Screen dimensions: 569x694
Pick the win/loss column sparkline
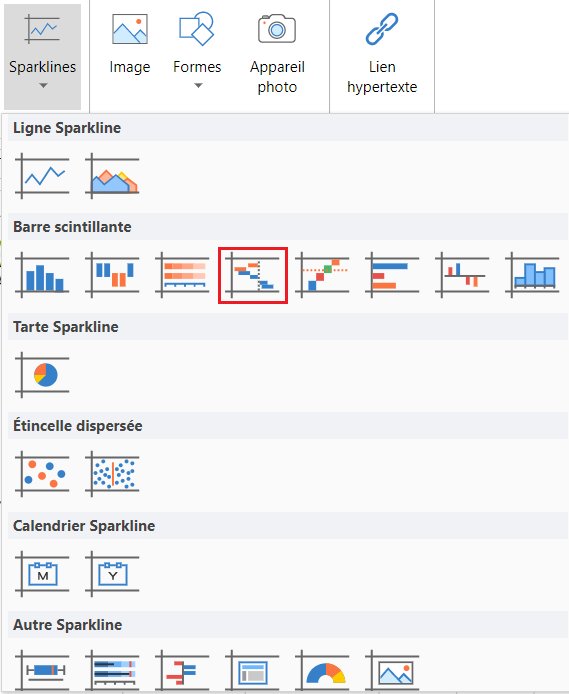[112, 275]
